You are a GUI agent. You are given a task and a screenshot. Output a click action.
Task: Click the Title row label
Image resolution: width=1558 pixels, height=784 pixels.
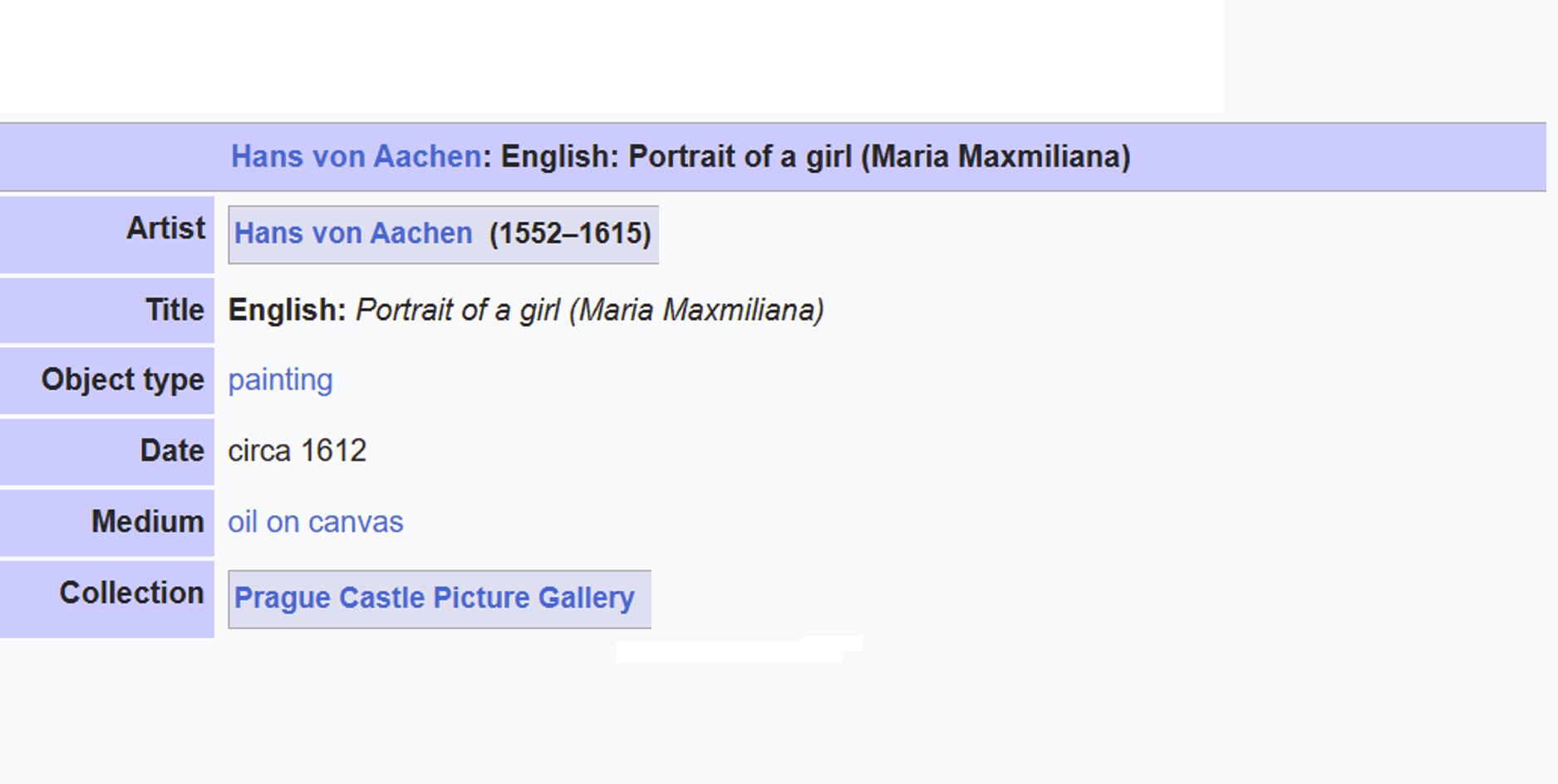174,310
